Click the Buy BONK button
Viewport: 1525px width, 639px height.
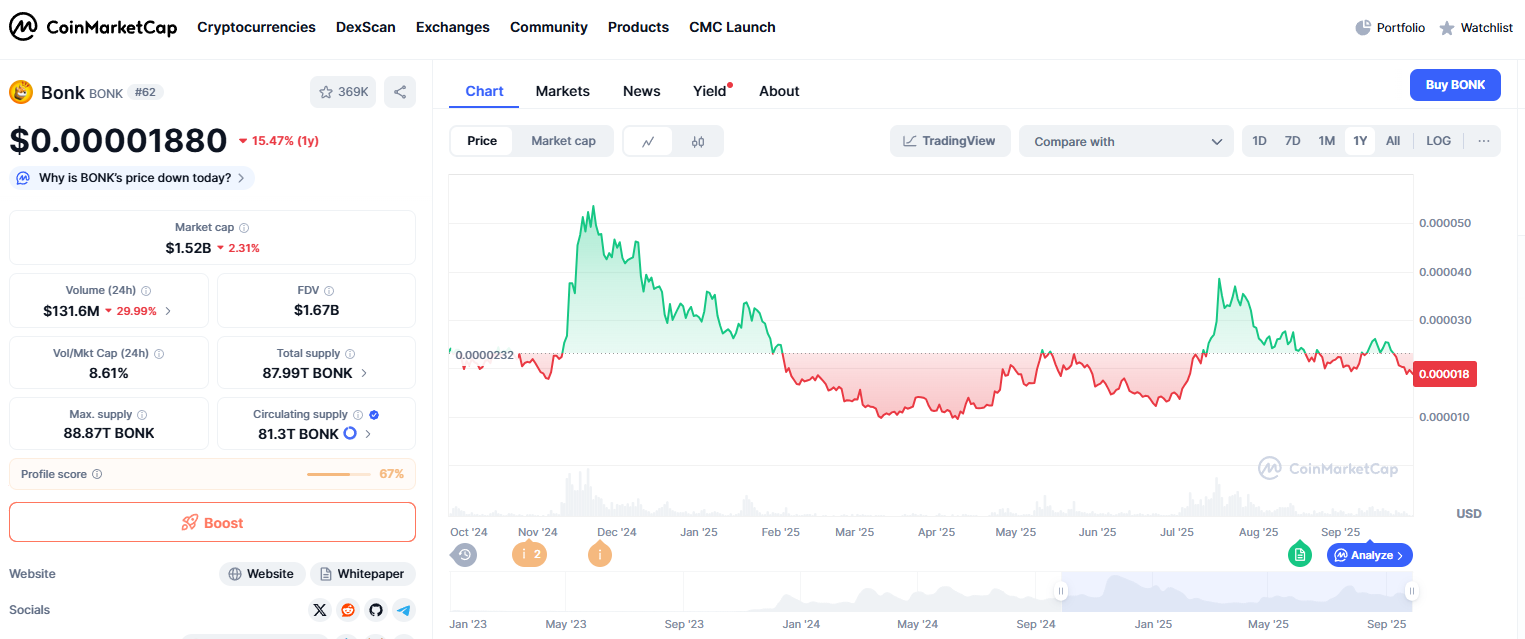coord(1455,85)
